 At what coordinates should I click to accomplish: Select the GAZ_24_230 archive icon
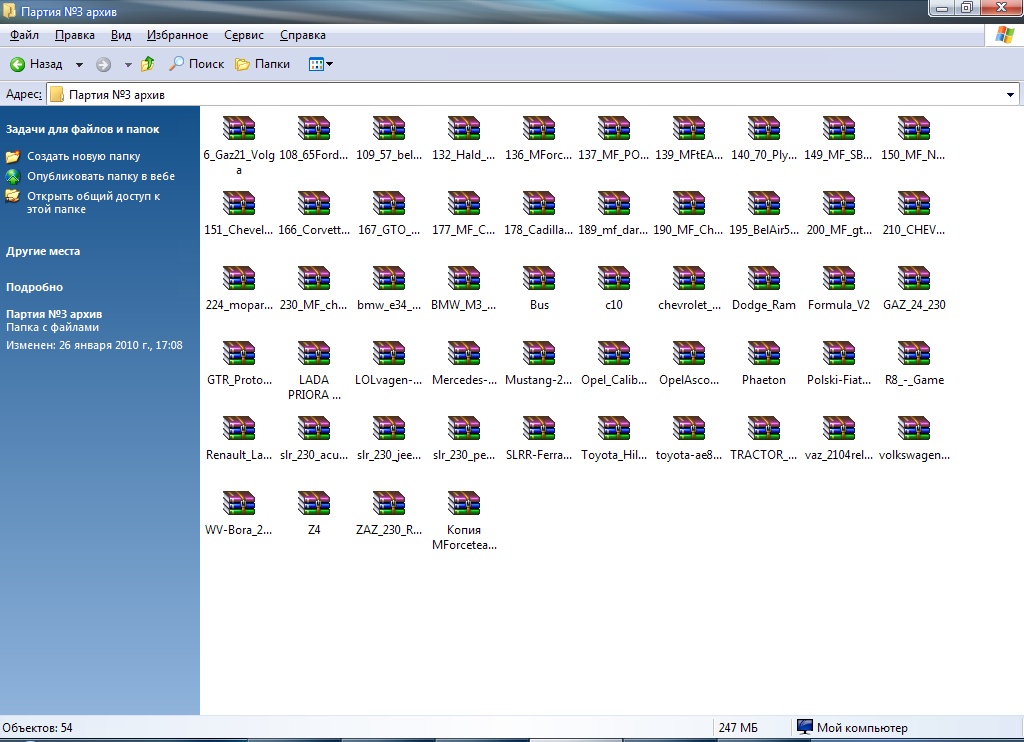914,278
